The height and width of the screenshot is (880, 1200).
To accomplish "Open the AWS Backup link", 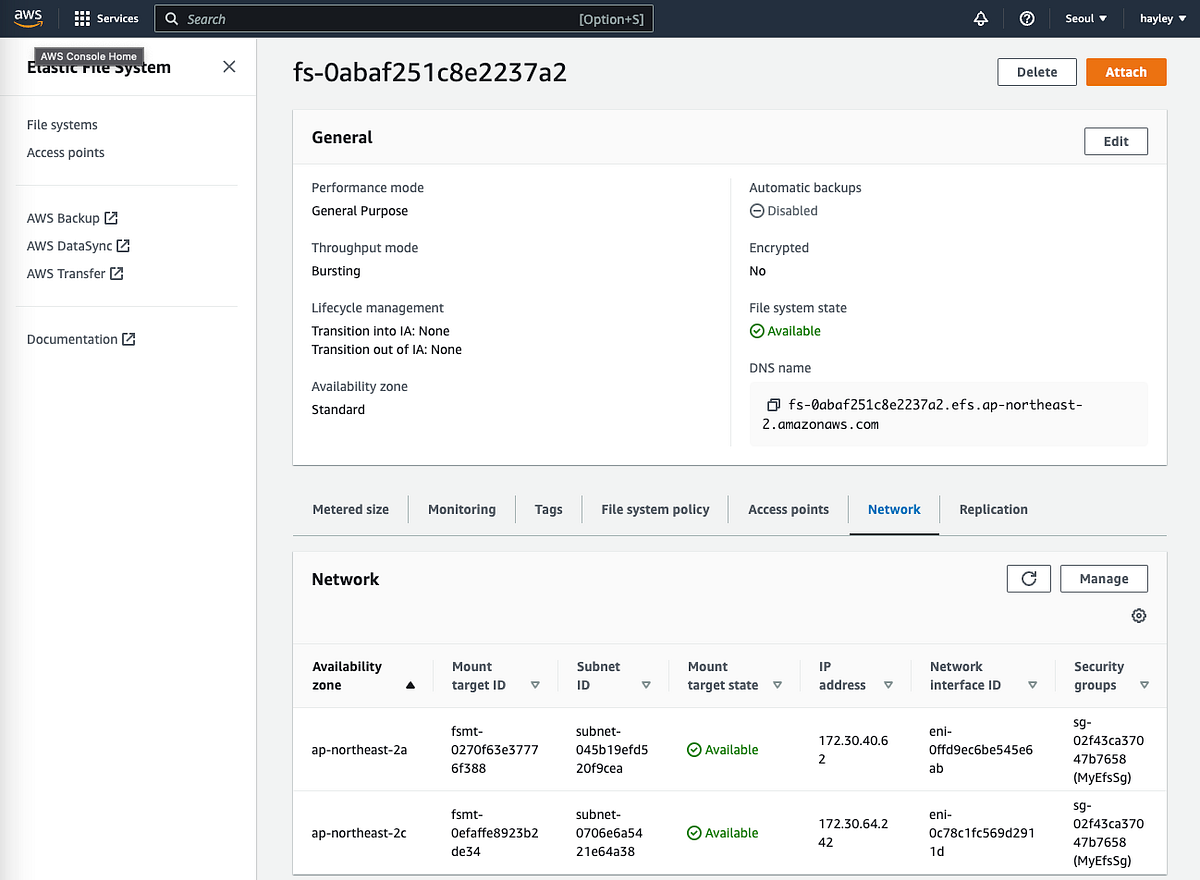I will point(63,217).
